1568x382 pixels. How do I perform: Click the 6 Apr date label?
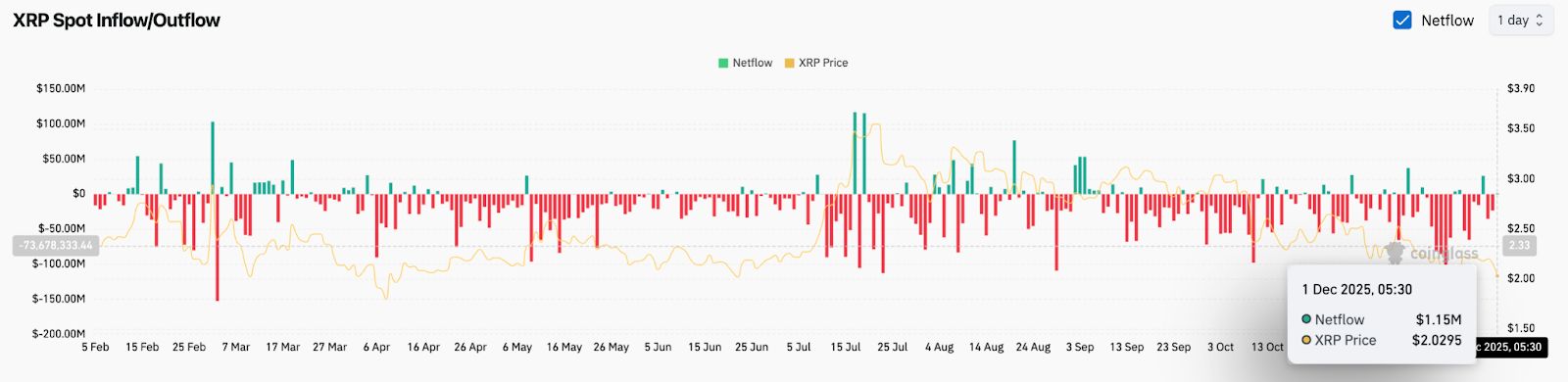coord(376,347)
